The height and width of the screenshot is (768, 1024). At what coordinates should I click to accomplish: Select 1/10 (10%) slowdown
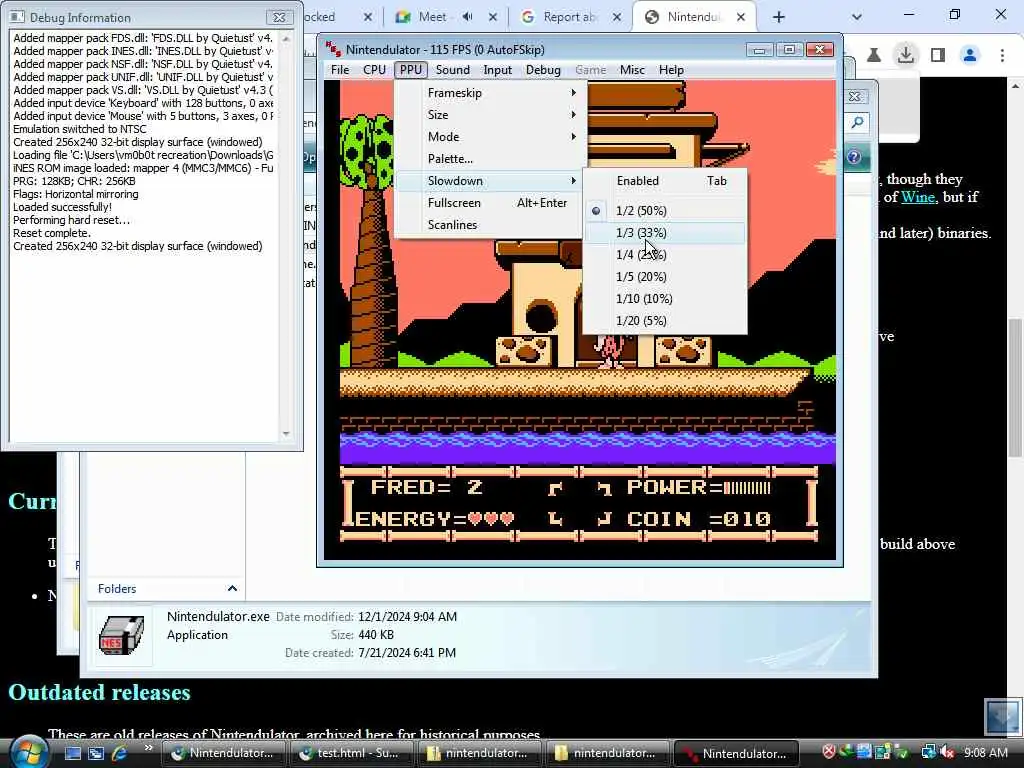665,298
